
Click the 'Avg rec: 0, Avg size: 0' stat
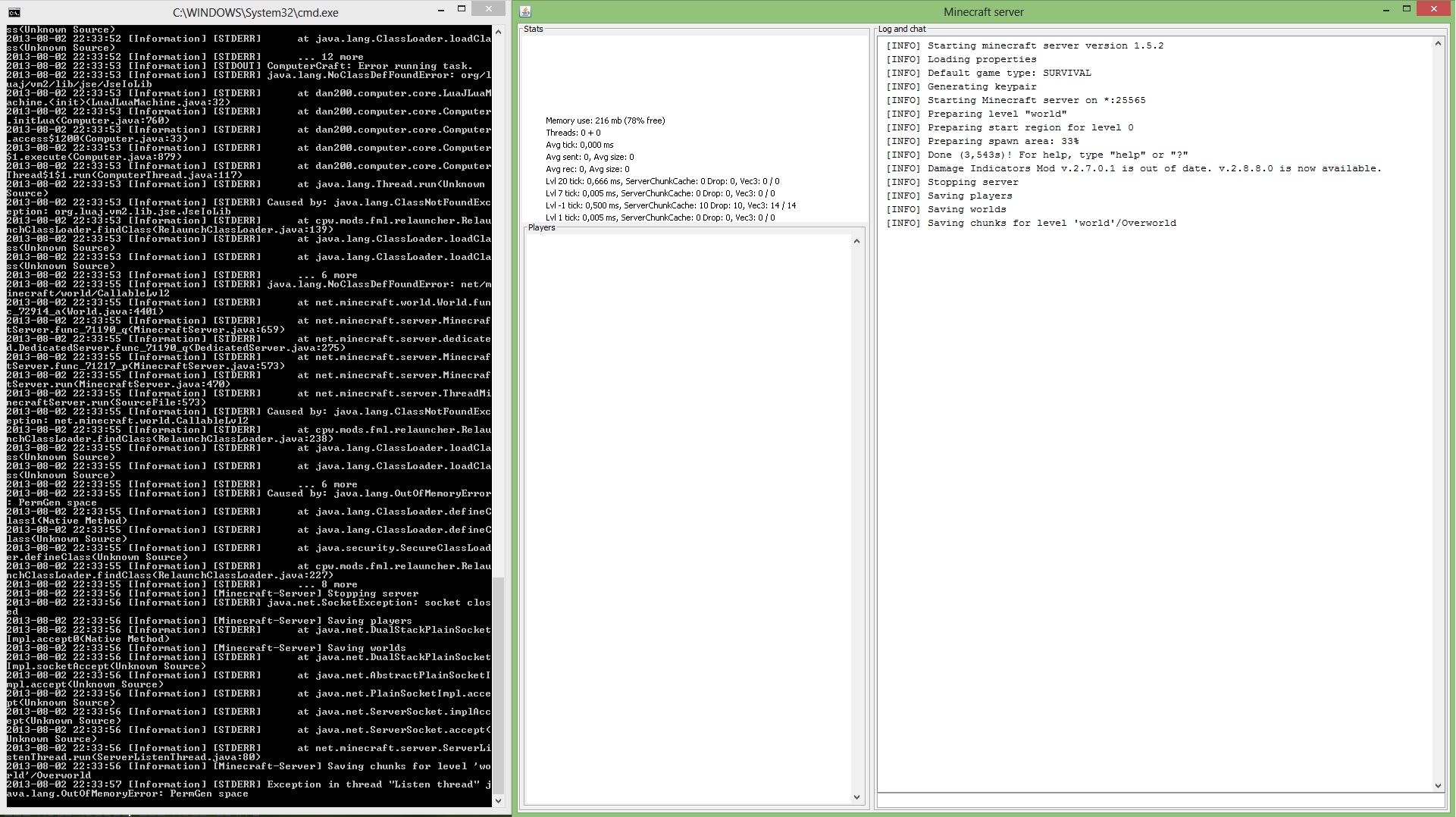tap(587, 169)
